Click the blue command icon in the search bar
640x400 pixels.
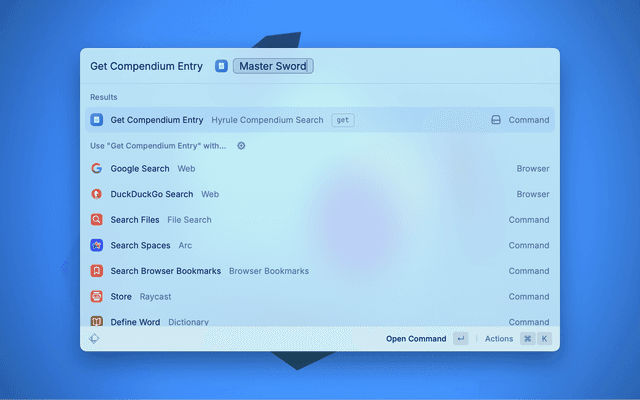(x=221, y=66)
